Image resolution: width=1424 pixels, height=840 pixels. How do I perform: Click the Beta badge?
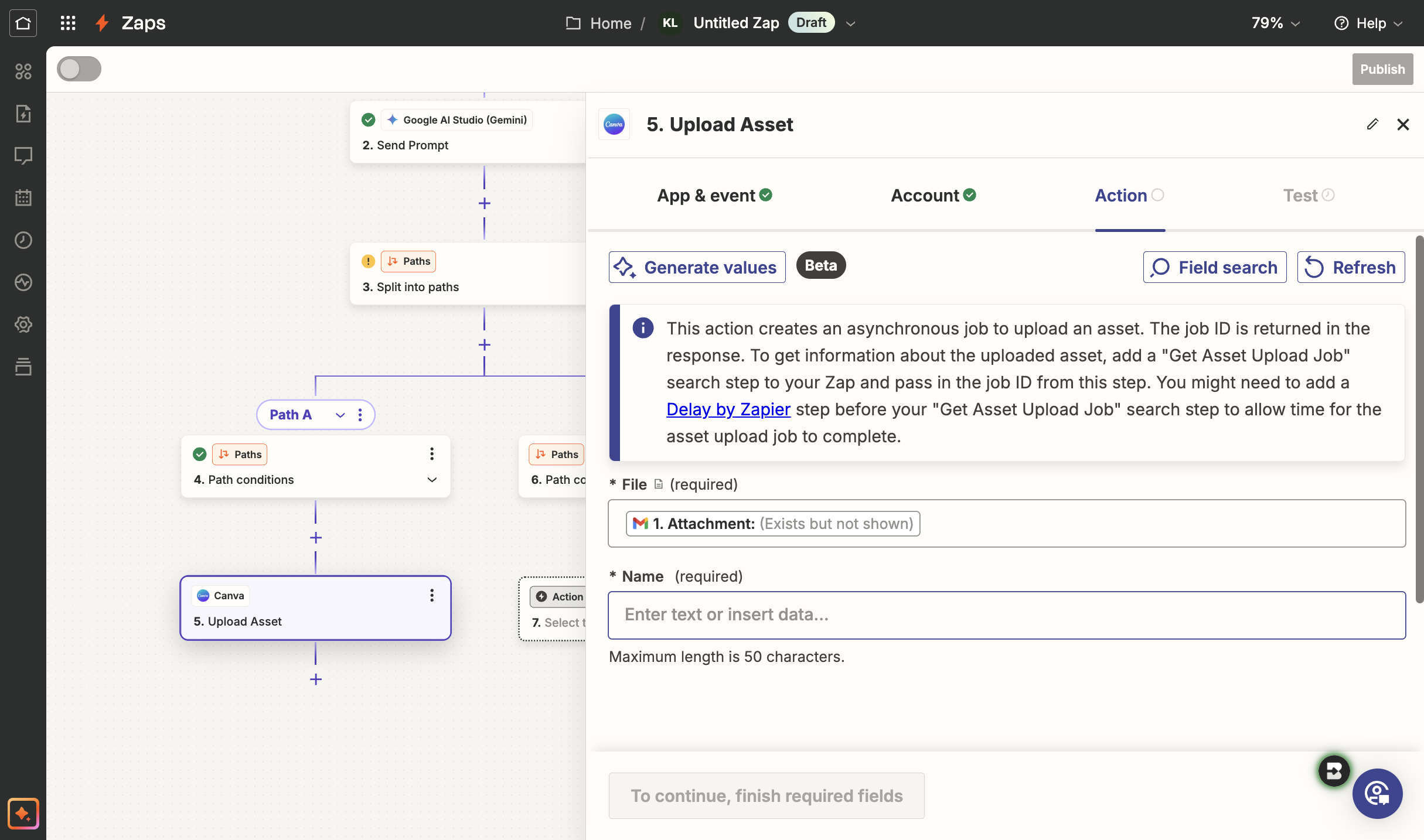pos(821,265)
